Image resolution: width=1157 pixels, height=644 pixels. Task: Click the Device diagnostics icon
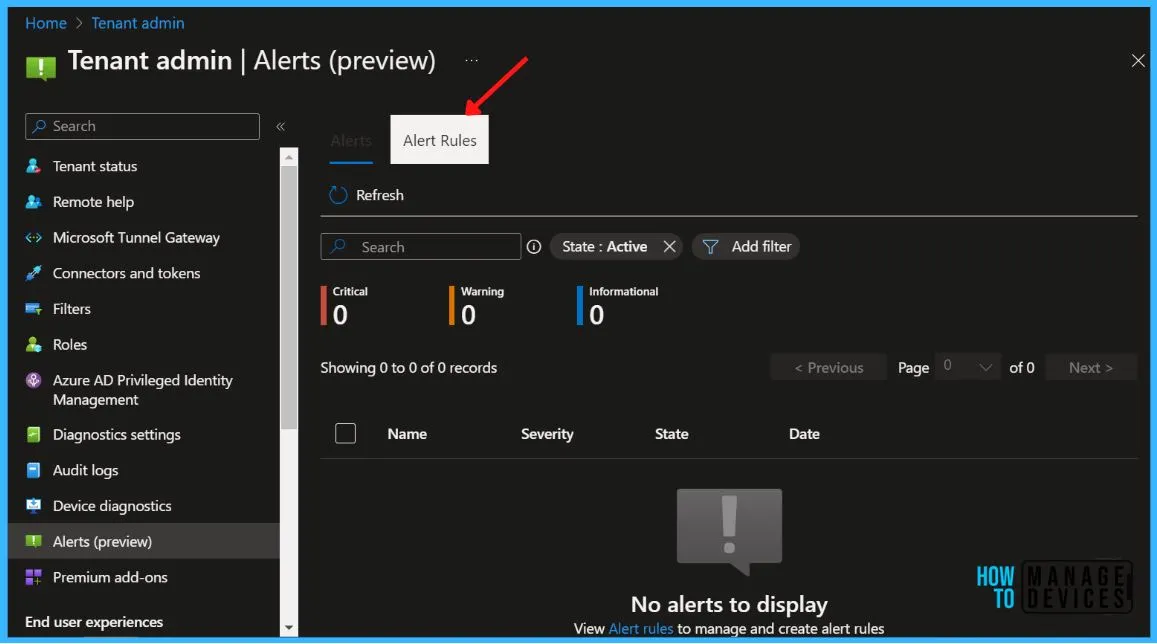[x=33, y=505]
